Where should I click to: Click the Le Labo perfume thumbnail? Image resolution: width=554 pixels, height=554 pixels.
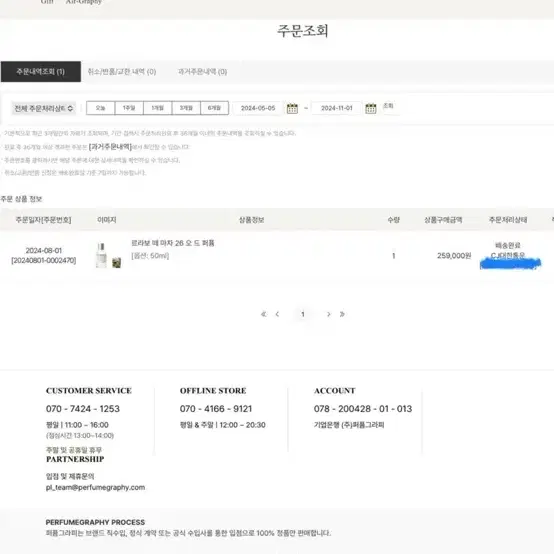(x=108, y=255)
